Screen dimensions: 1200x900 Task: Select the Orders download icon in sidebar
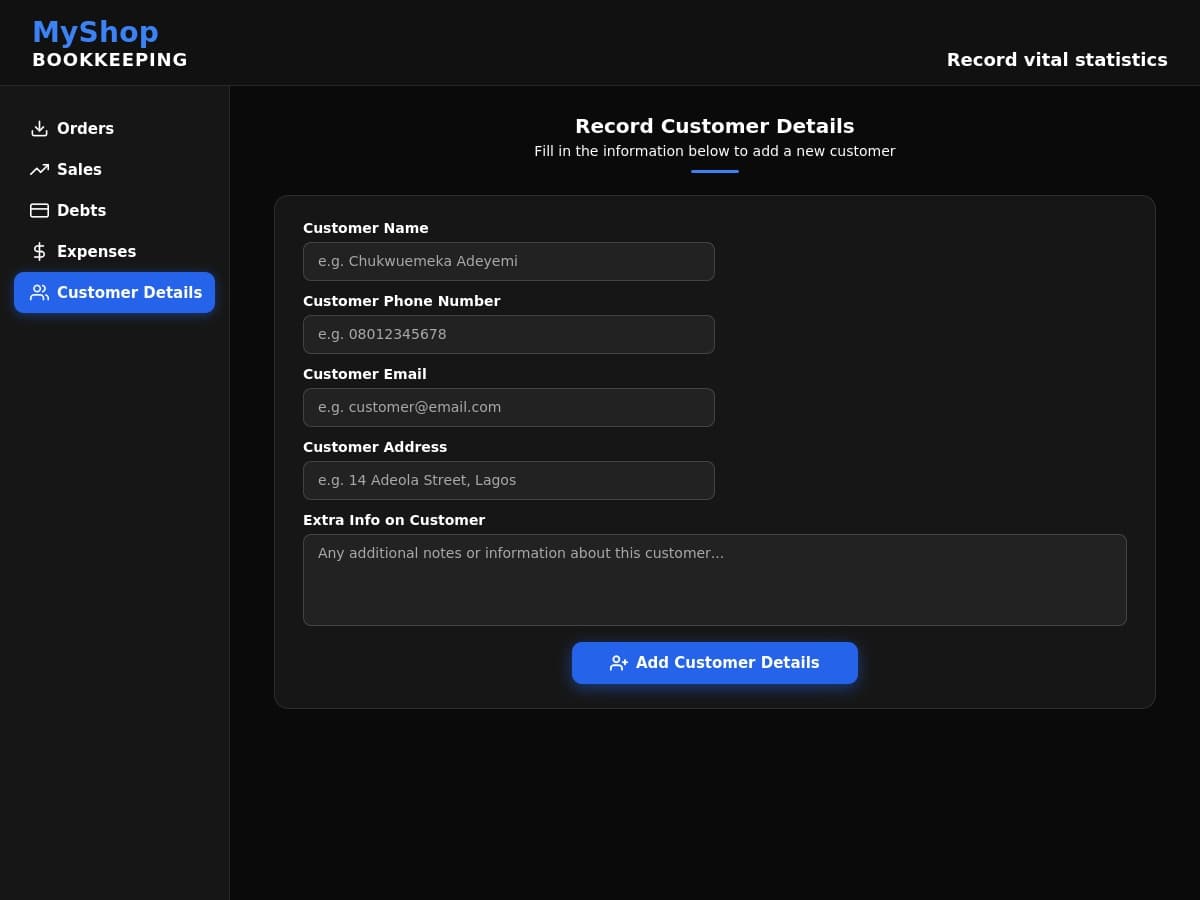[39, 128]
